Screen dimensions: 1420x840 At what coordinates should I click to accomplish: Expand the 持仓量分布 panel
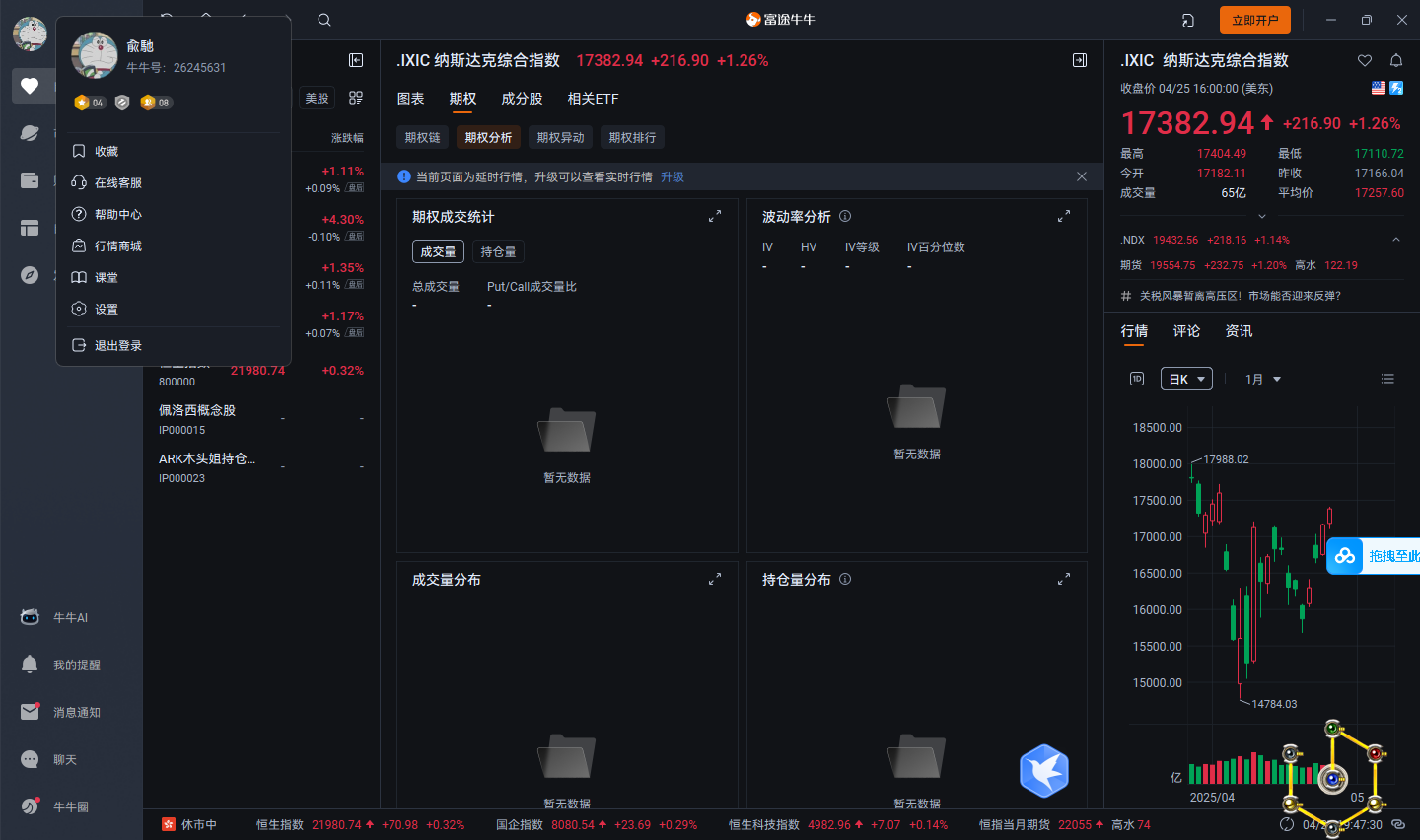point(1064,579)
